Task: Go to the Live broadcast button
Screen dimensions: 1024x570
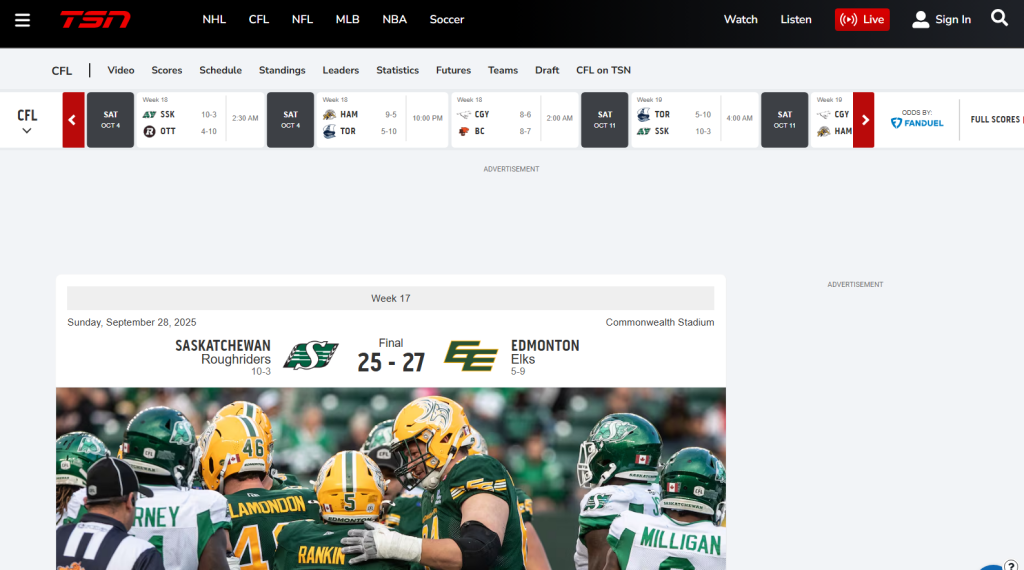Action: click(x=862, y=20)
